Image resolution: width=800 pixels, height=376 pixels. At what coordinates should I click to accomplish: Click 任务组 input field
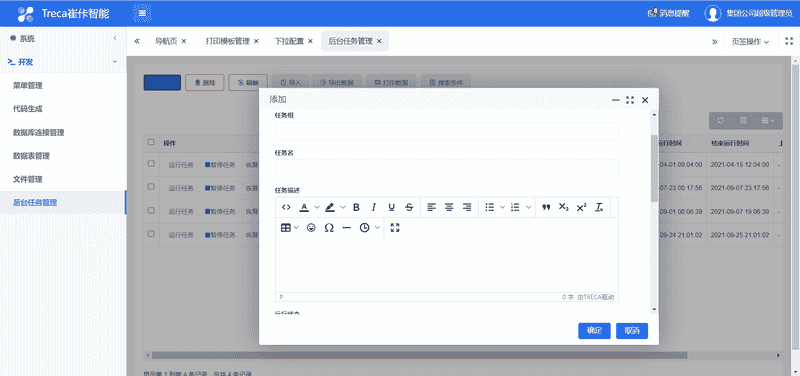click(447, 132)
